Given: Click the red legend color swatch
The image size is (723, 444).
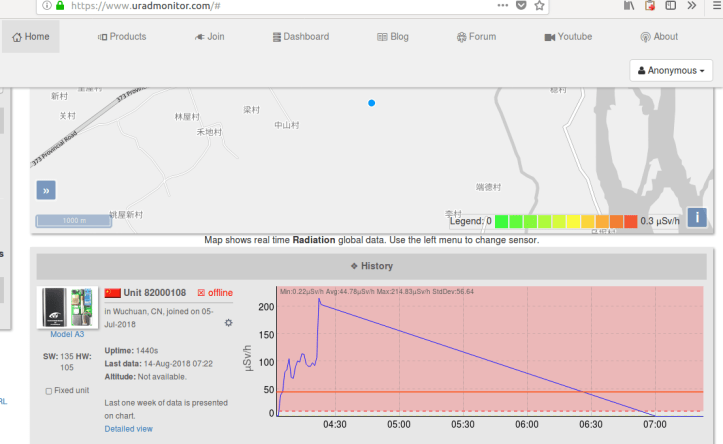Looking at the screenshot, I should 630,220.
